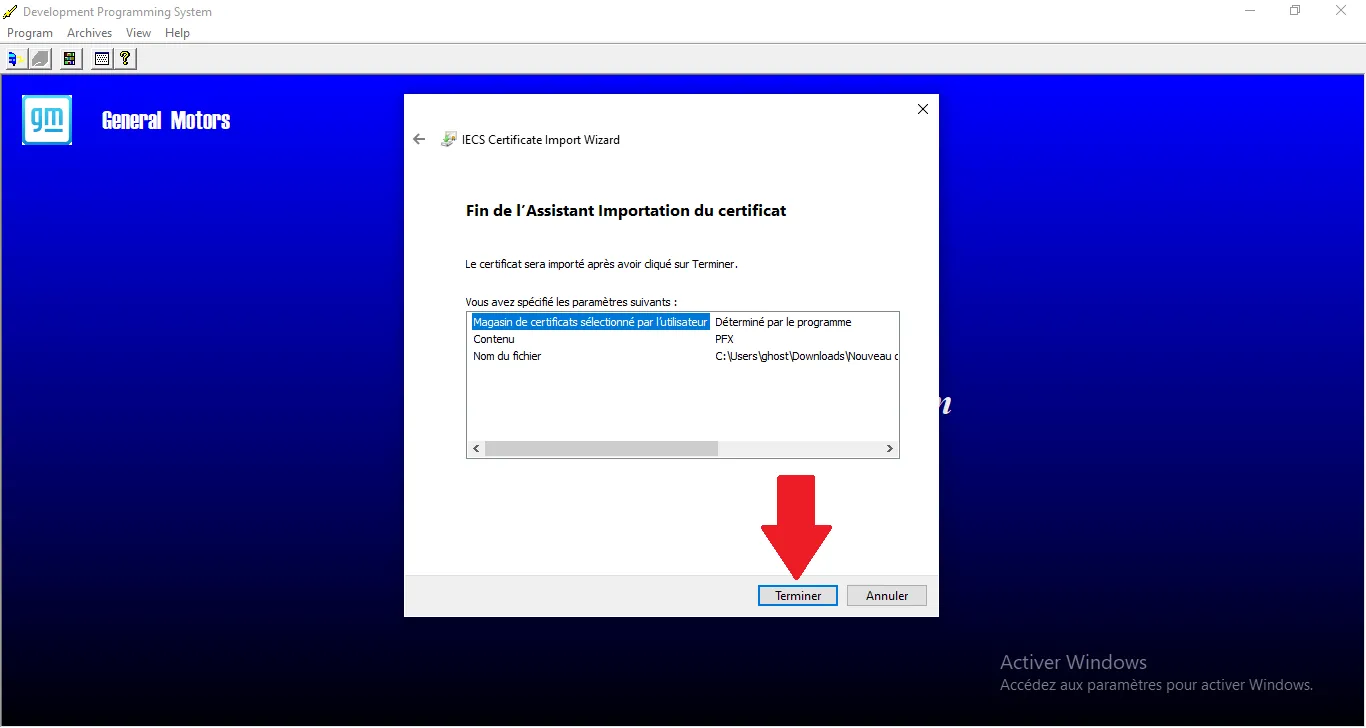Click the keyboard grid toolbar icon
The image size is (1366, 728).
click(x=101, y=59)
